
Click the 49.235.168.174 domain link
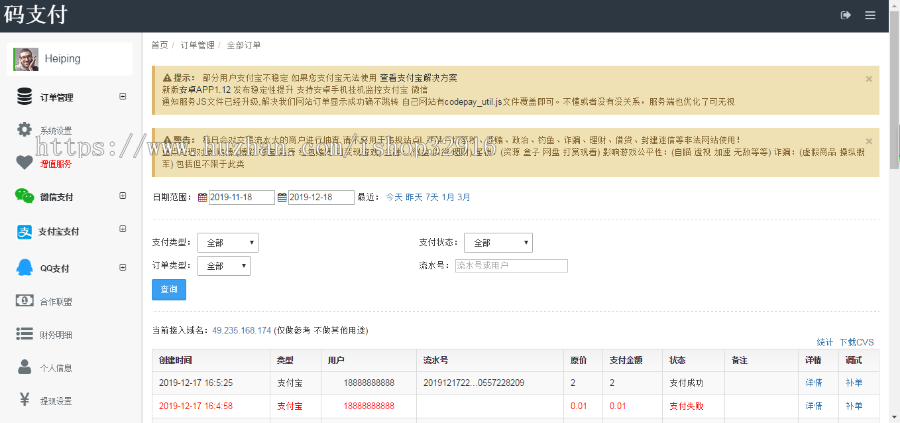tap(242, 331)
